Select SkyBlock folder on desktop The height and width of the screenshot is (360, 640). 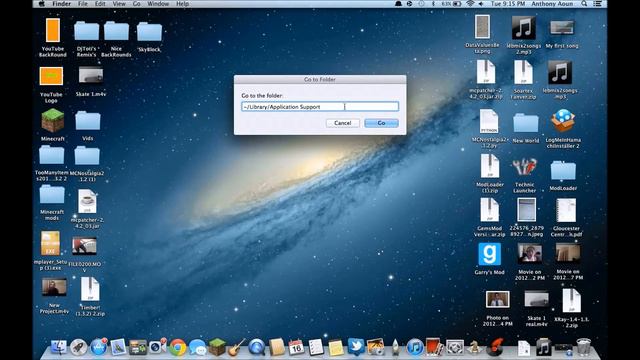click(x=149, y=32)
